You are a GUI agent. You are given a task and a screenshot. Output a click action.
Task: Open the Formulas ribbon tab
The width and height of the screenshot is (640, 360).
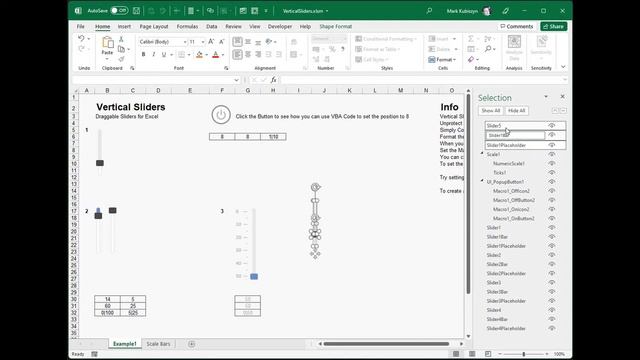187,27
